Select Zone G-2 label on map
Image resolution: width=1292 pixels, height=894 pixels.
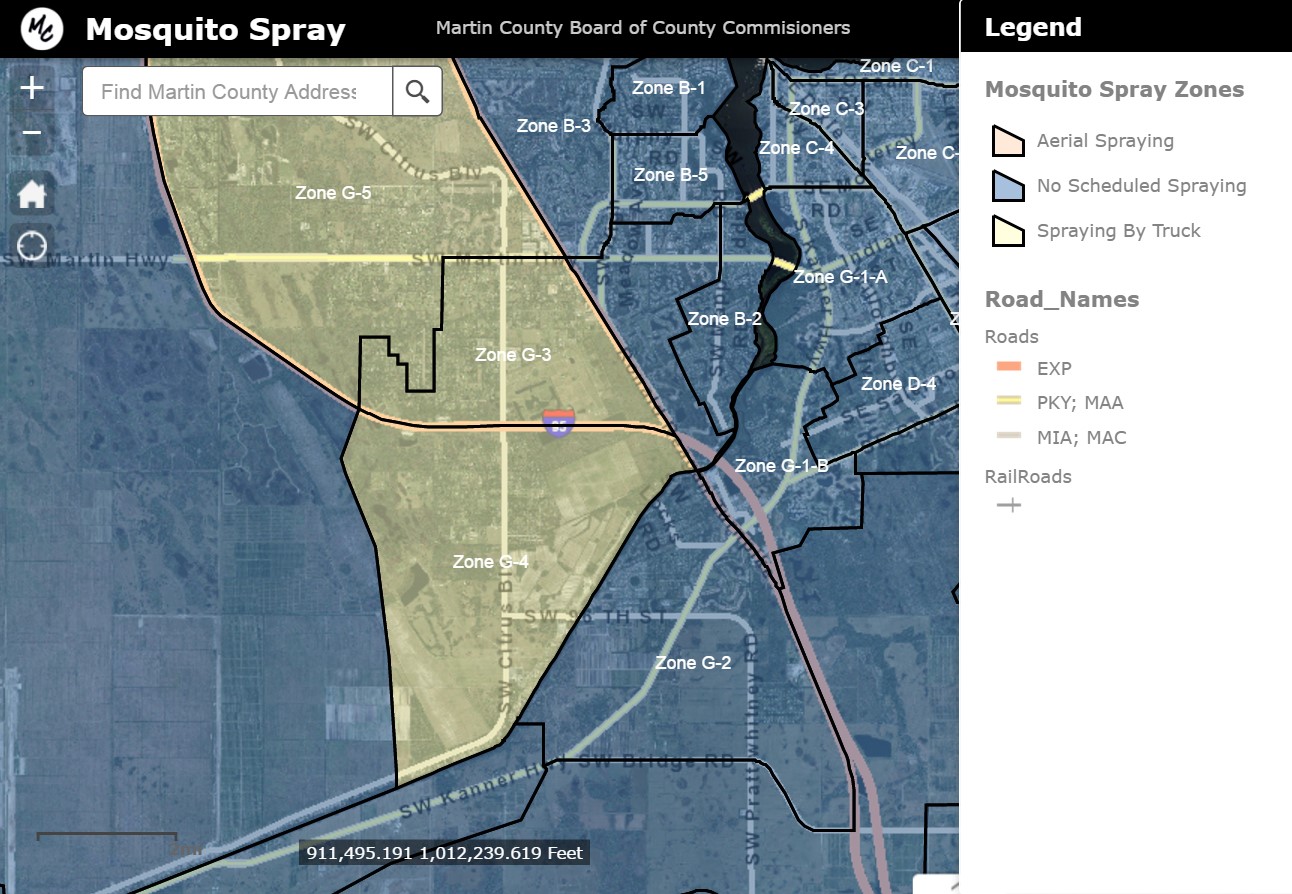pyautogui.click(x=693, y=663)
